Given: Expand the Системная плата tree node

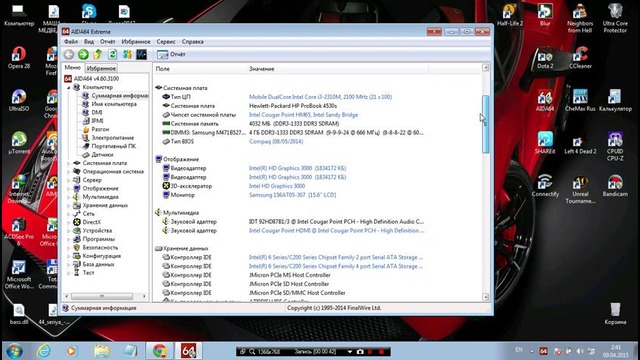Looking at the screenshot, I should [69, 163].
